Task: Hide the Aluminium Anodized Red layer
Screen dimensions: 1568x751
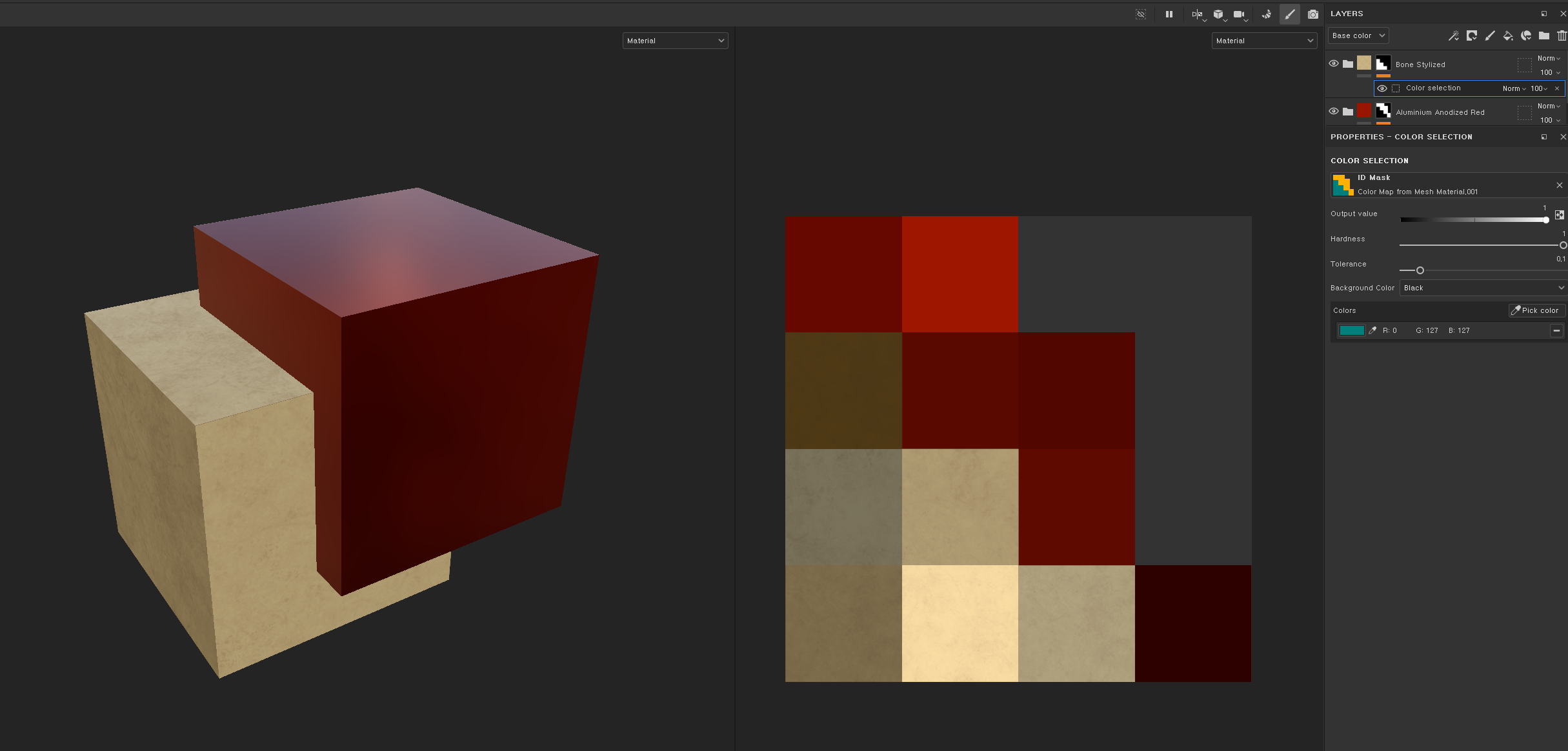Action: click(x=1334, y=111)
